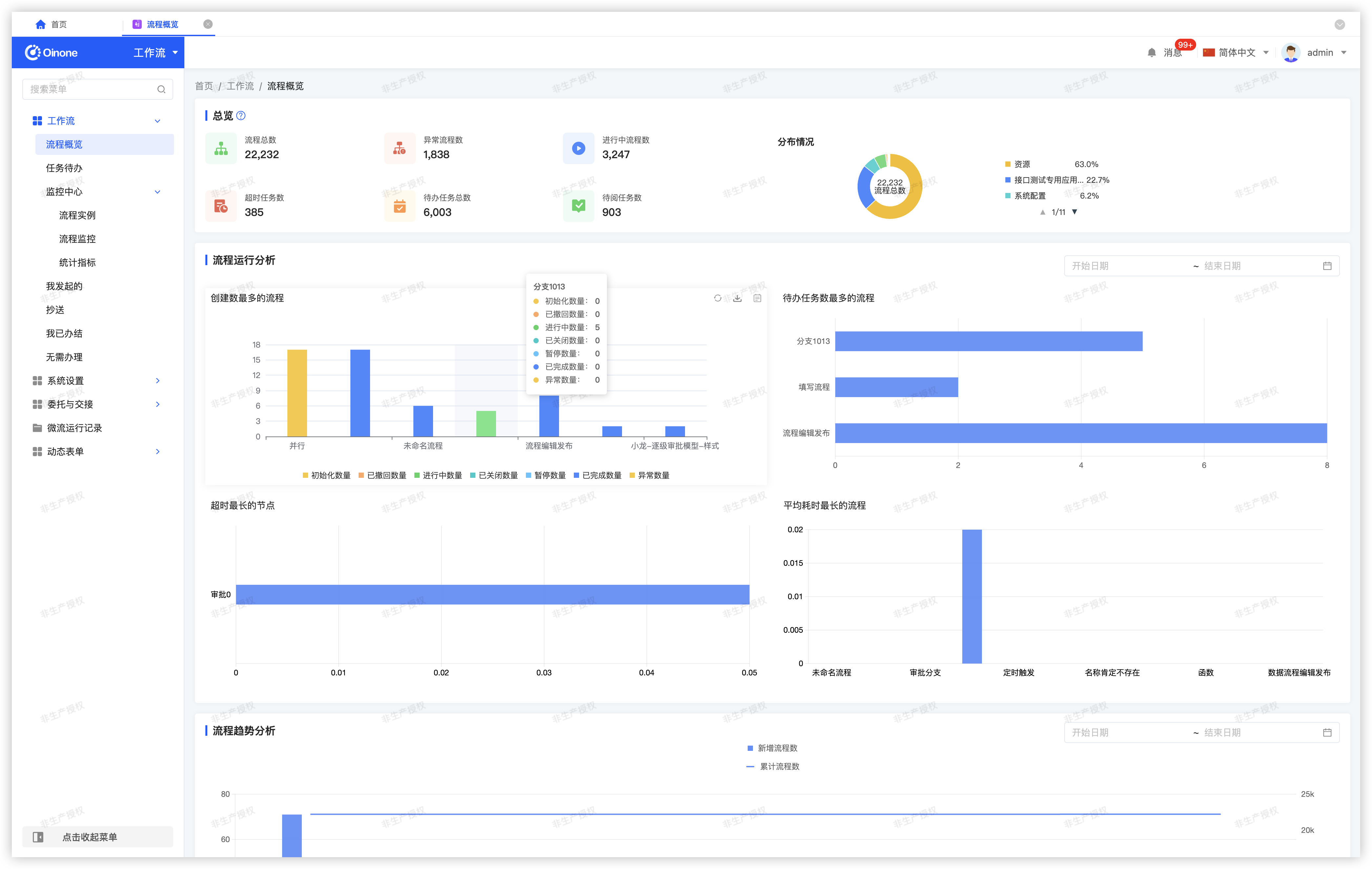Open 任务待办 in the sidebar
This screenshot has width=1372, height=869.
(x=64, y=168)
